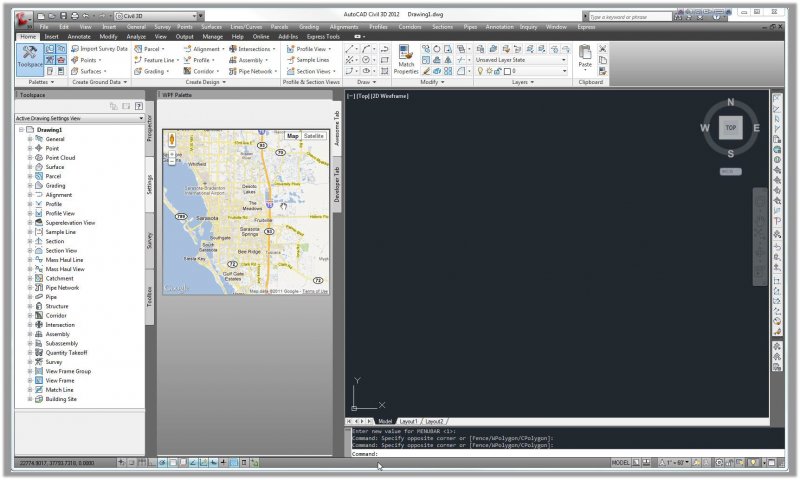Expand the Create Ground Data panel
Viewport: 800px width, 480px height.
pyautogui.click(x=99, y=82)
